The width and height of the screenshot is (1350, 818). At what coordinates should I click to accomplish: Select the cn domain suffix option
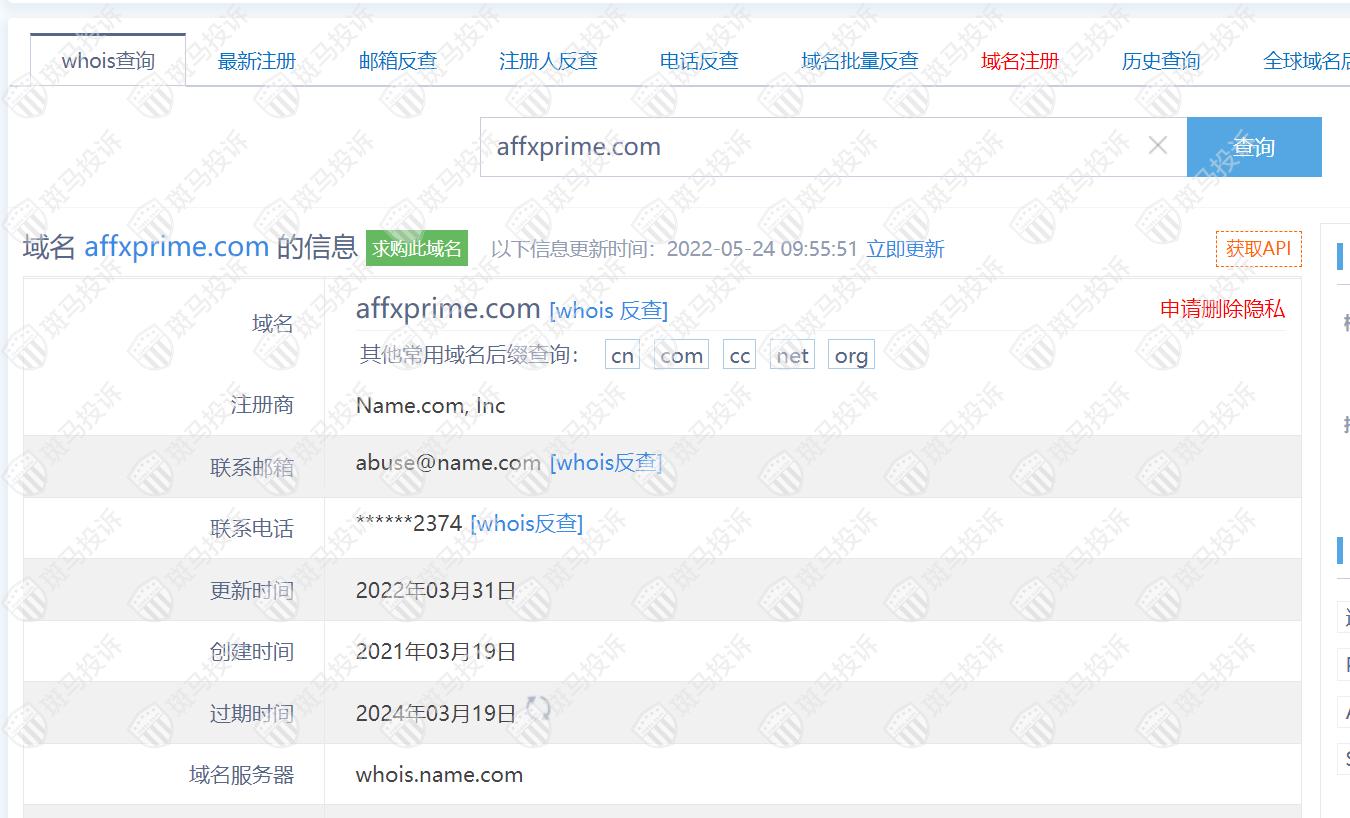(622, 356)
